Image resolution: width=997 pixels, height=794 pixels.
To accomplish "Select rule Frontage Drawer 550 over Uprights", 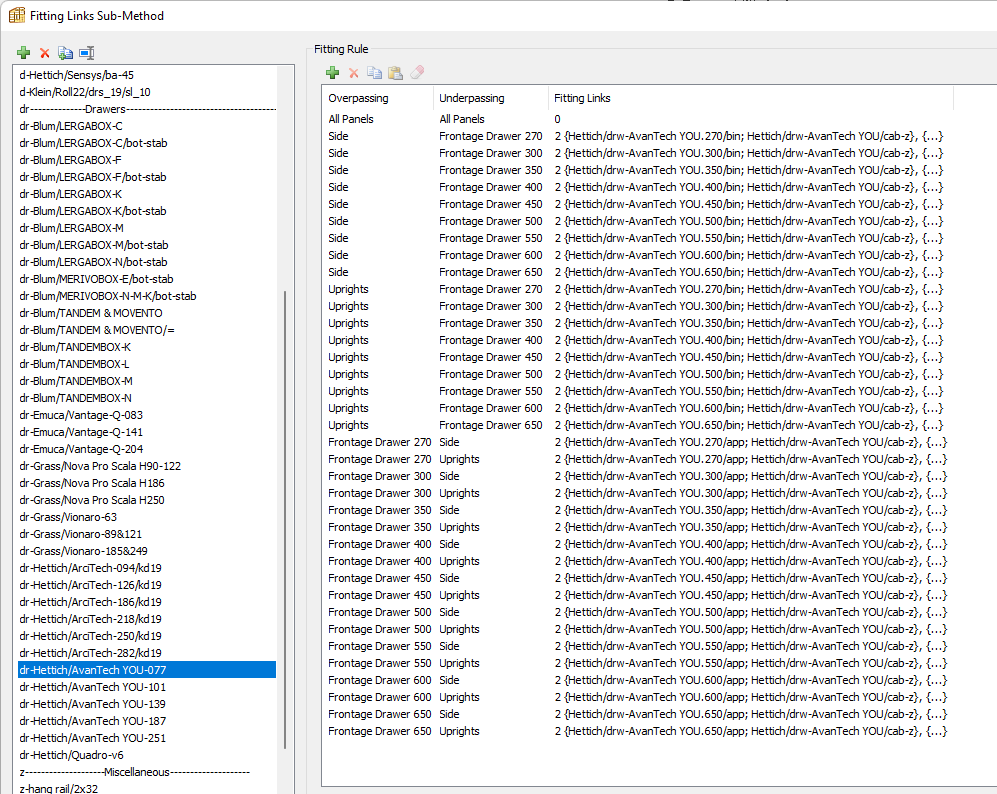I will click(638, 663).
